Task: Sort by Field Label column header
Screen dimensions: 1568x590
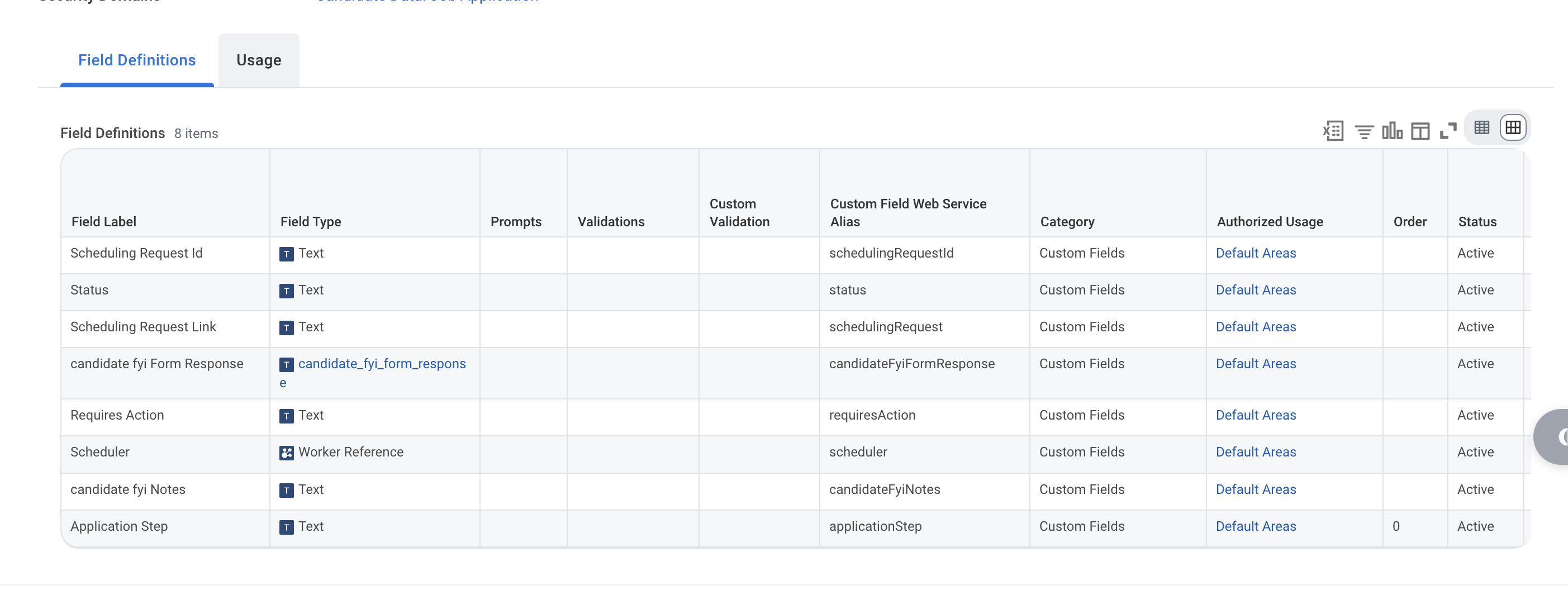Action: pos(103,222)
